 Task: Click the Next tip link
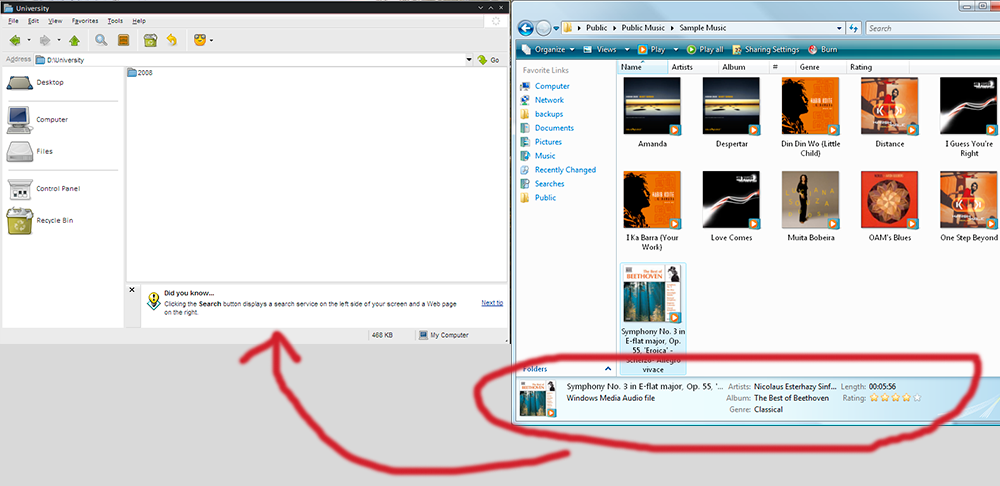(491, 302)
